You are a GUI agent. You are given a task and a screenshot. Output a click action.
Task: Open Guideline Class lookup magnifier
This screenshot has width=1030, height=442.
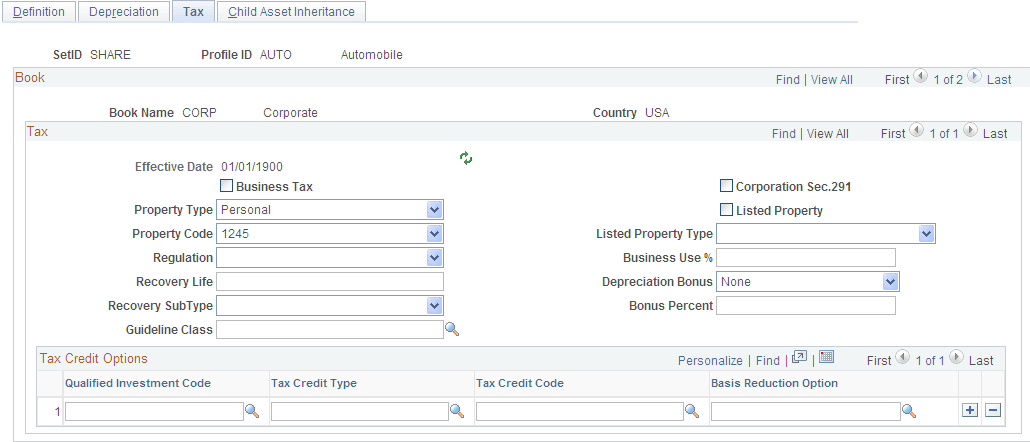pos(452,329)
